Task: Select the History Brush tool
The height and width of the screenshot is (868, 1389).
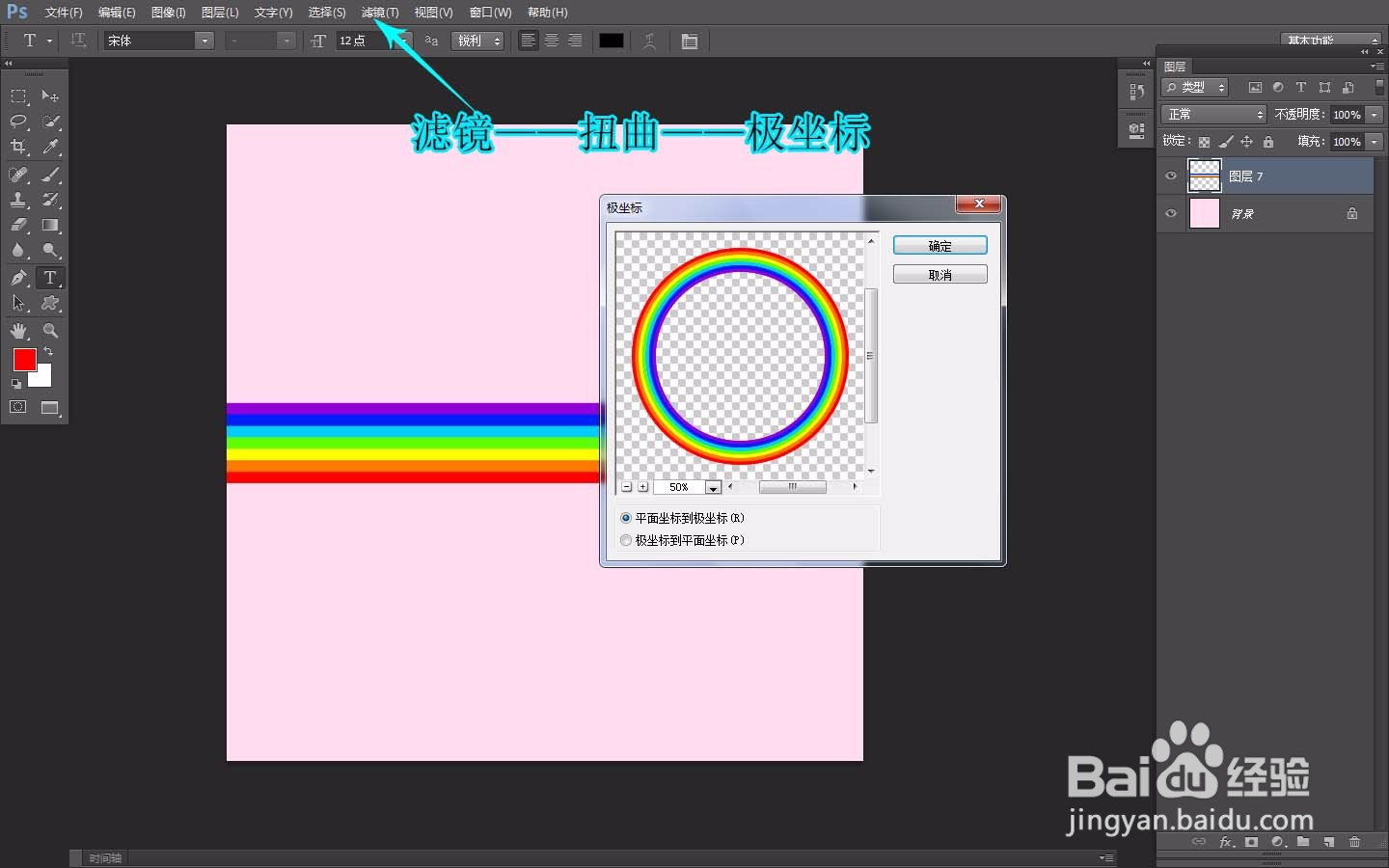Action: (50, 200)
